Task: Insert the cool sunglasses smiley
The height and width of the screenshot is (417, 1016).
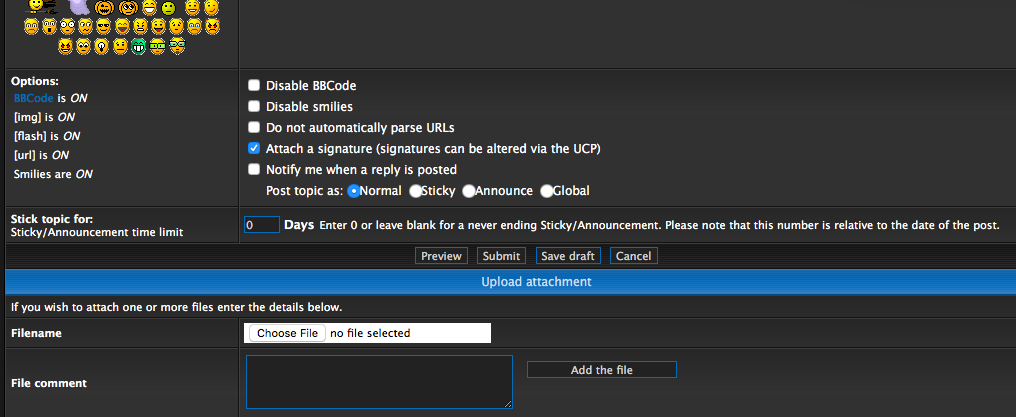Action: point(103,26)
